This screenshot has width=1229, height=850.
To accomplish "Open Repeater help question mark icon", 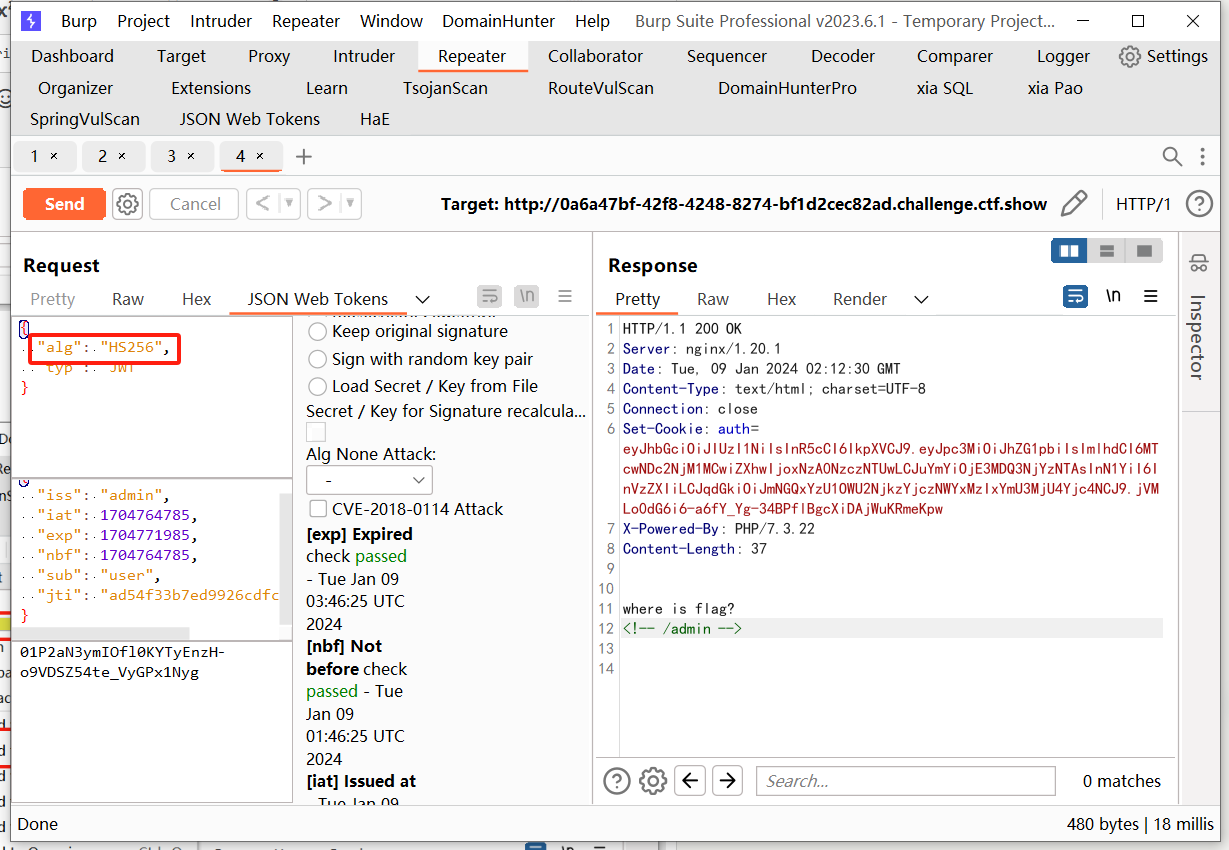I will tap(1199, 204).
